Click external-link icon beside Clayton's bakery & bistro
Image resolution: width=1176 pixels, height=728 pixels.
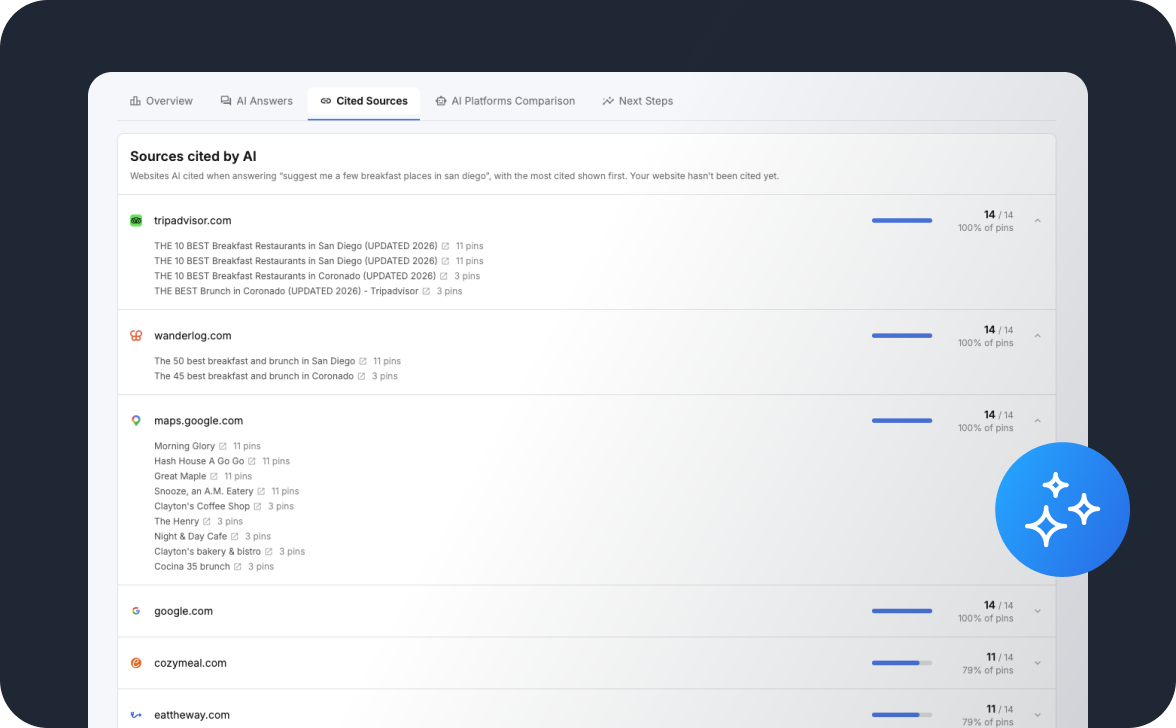(268, 551)
